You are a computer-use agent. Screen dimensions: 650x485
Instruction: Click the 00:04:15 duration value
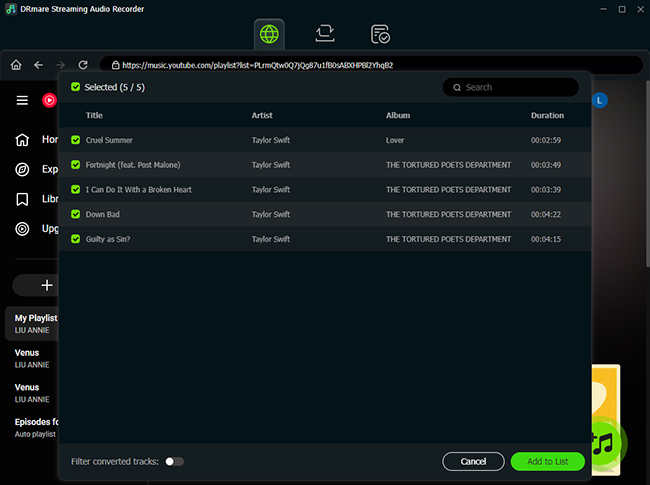click(x=546, y=239)
